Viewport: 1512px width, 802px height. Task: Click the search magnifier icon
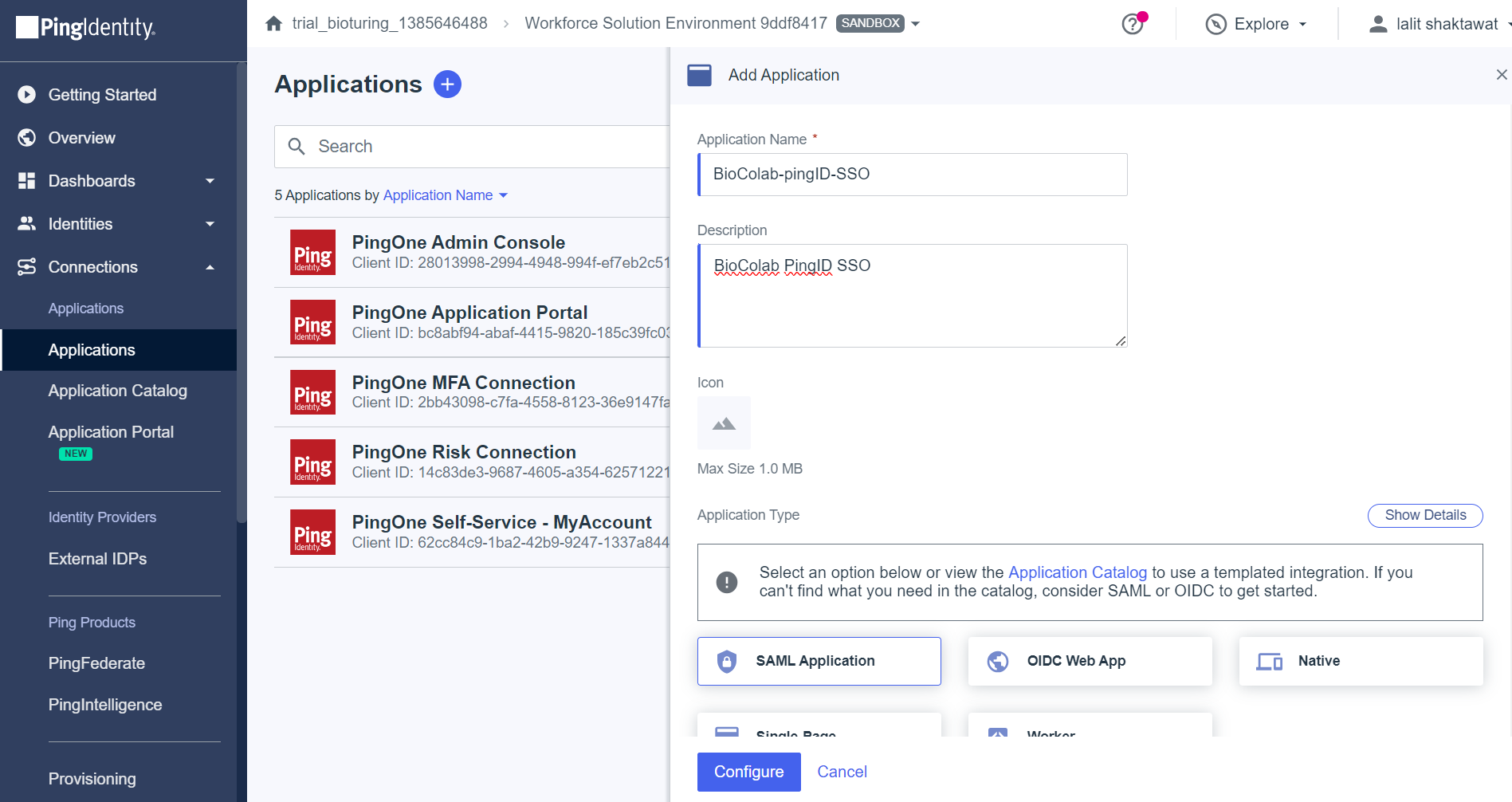[297, 146]
